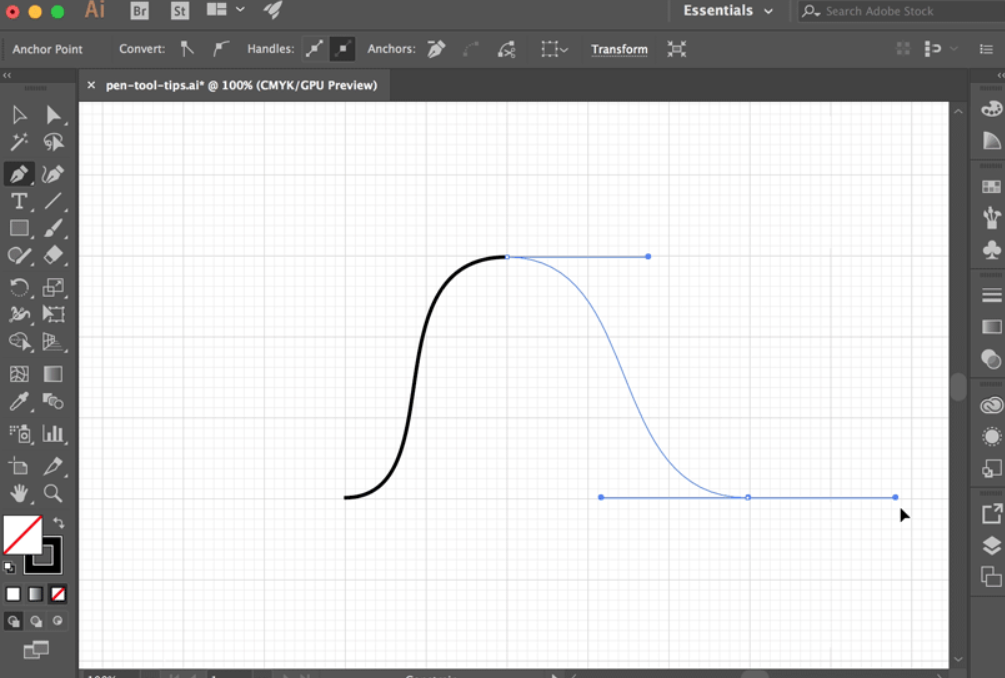Viewport: 1005px width, 678px height.
Task: Open the control bar options menu
Action: click(985, 49)
